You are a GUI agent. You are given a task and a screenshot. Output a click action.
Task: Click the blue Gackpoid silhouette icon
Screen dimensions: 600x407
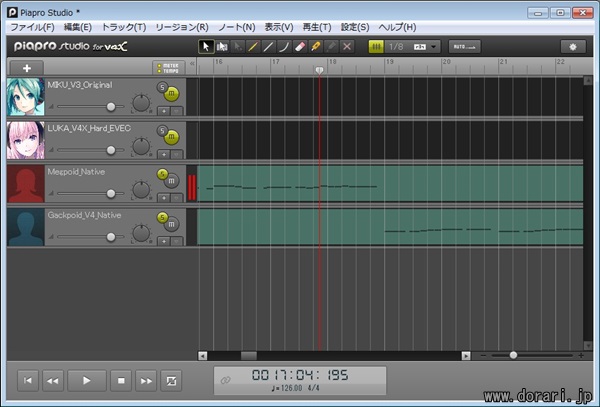26,227
